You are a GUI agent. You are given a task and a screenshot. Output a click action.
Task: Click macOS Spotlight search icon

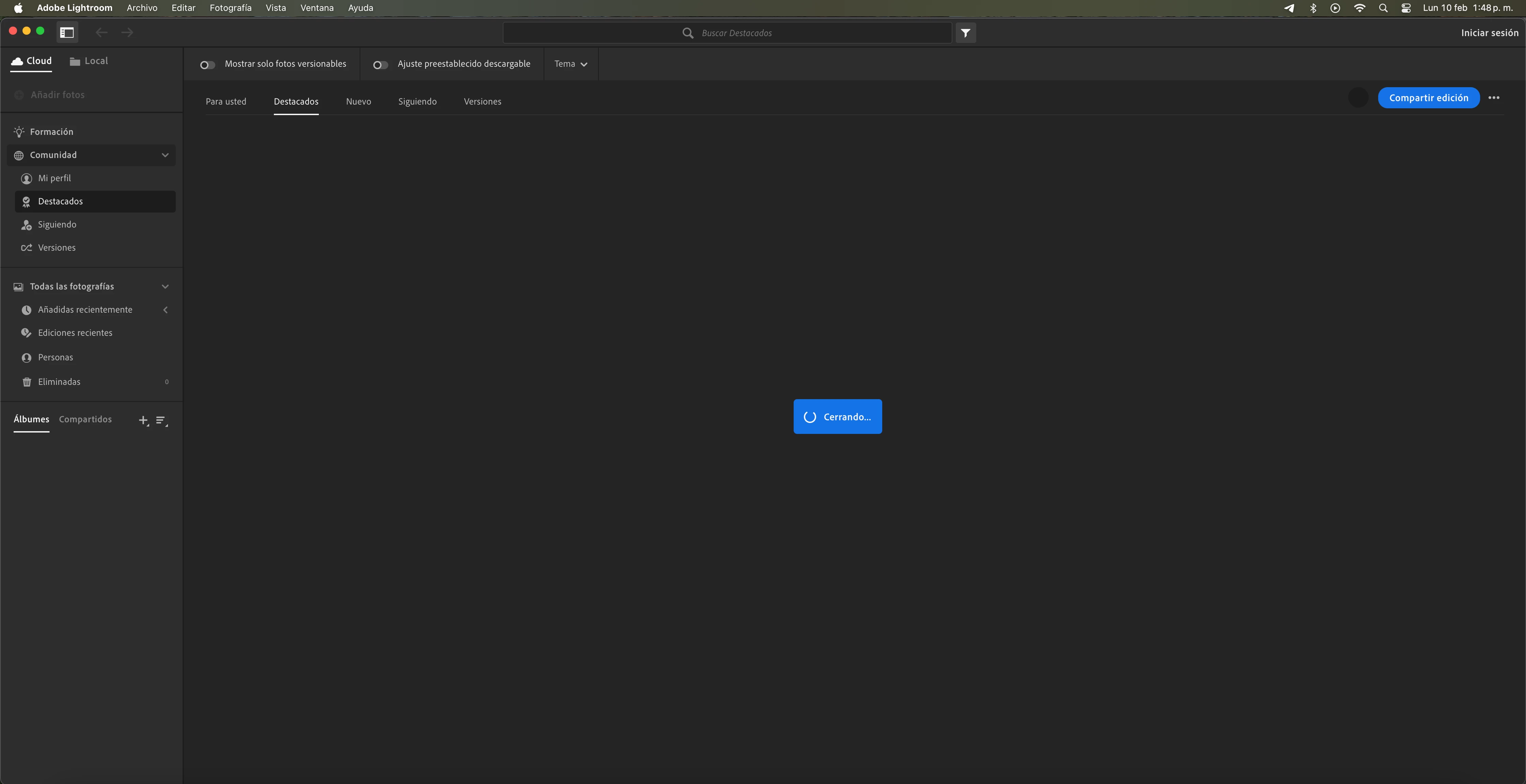pos(1383,8)
